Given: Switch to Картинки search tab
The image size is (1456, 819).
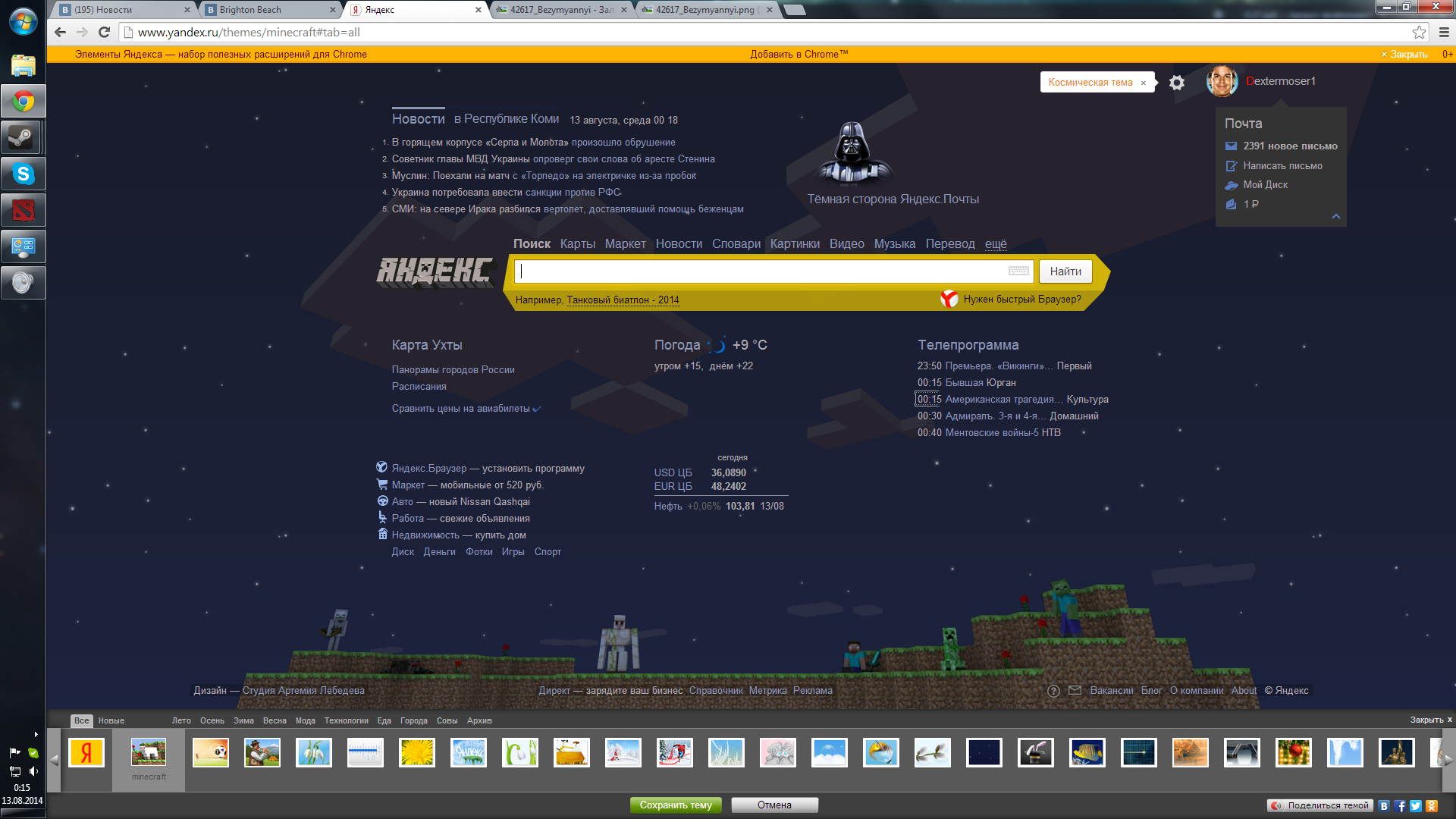Looking at the screenshot, I should [x=795, y=244].
